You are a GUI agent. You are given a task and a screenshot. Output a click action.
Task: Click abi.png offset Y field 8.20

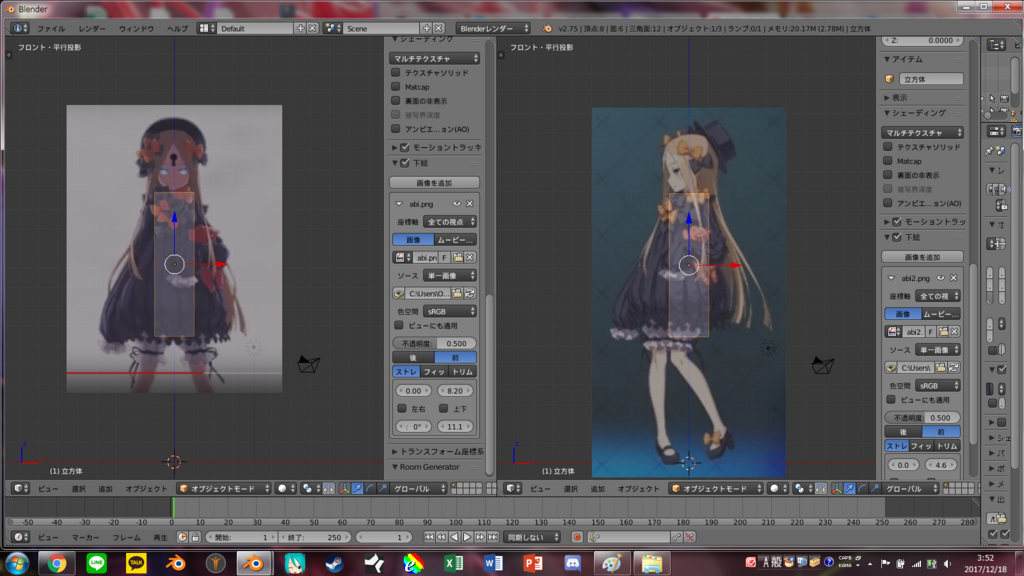455,391
